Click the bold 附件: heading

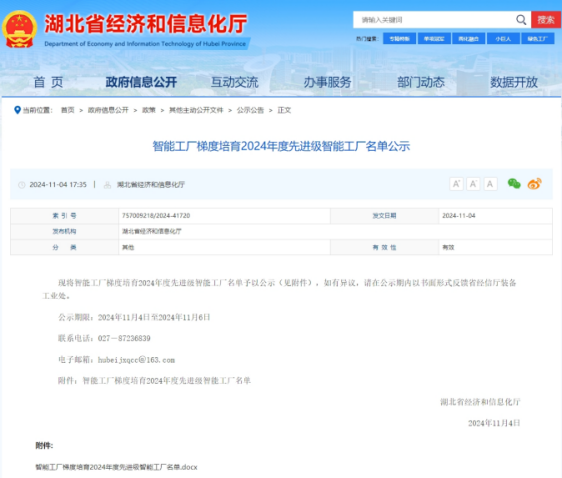point(44,445)
